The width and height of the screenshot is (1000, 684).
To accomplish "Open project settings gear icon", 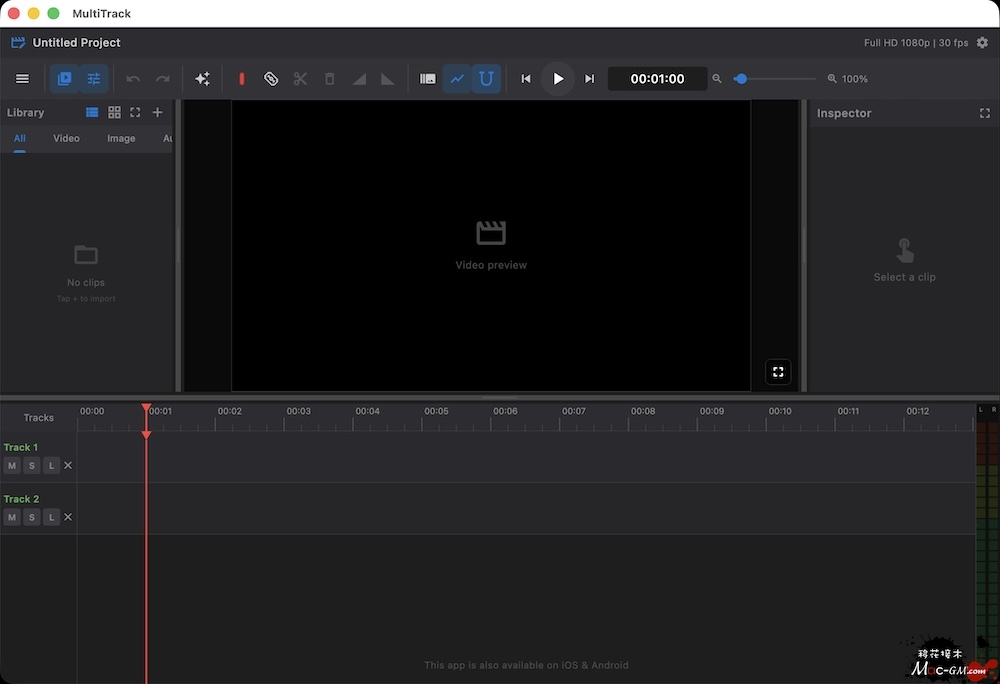I will [x=982, y=43].
